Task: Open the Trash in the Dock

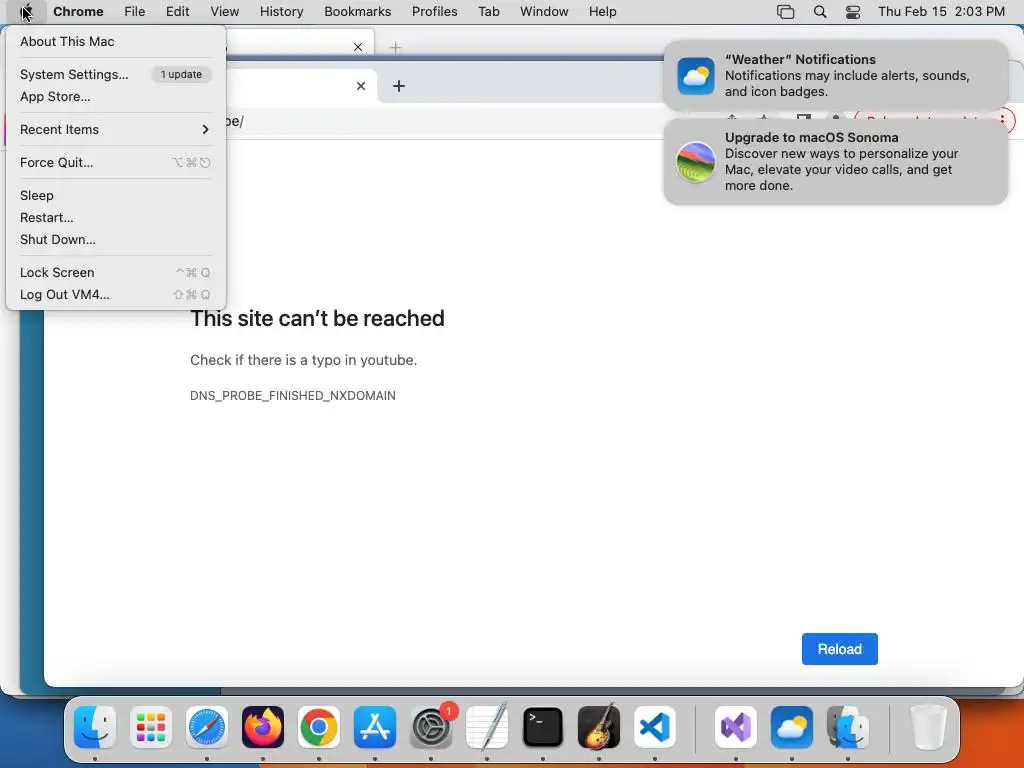Action: (x=928, y=727)
